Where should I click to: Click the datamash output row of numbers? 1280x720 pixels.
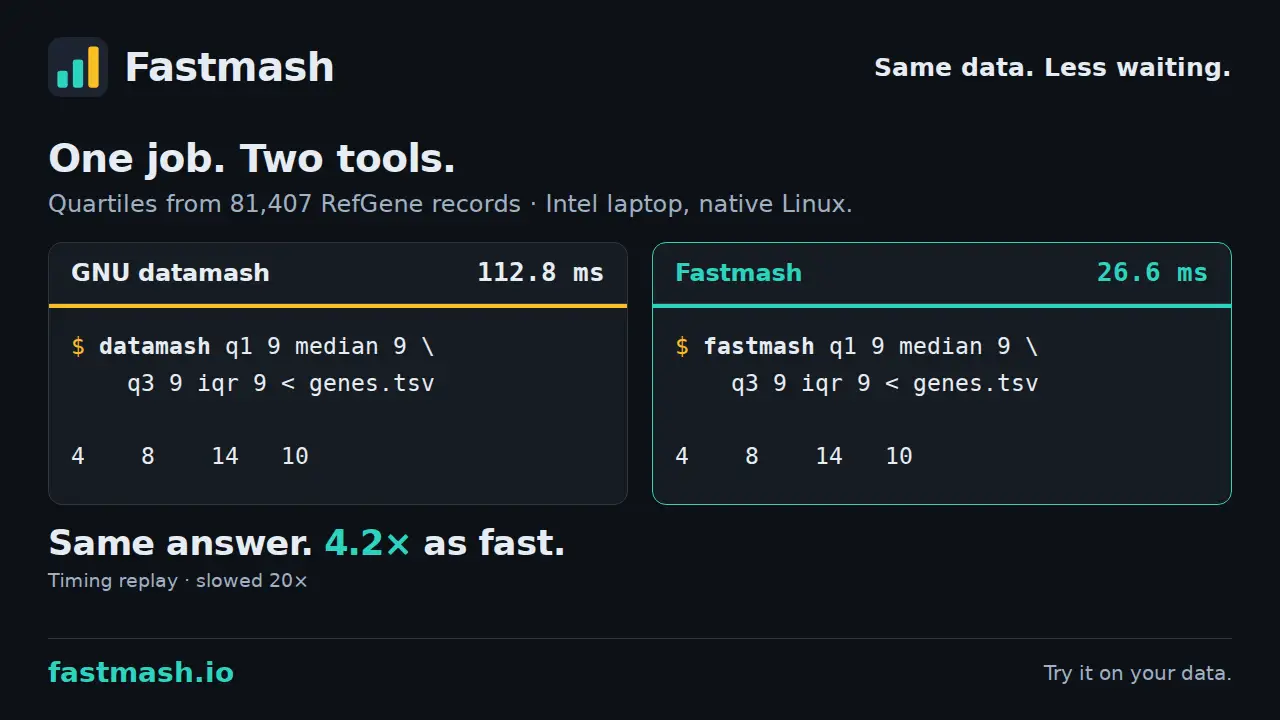(x=190, y=456)
